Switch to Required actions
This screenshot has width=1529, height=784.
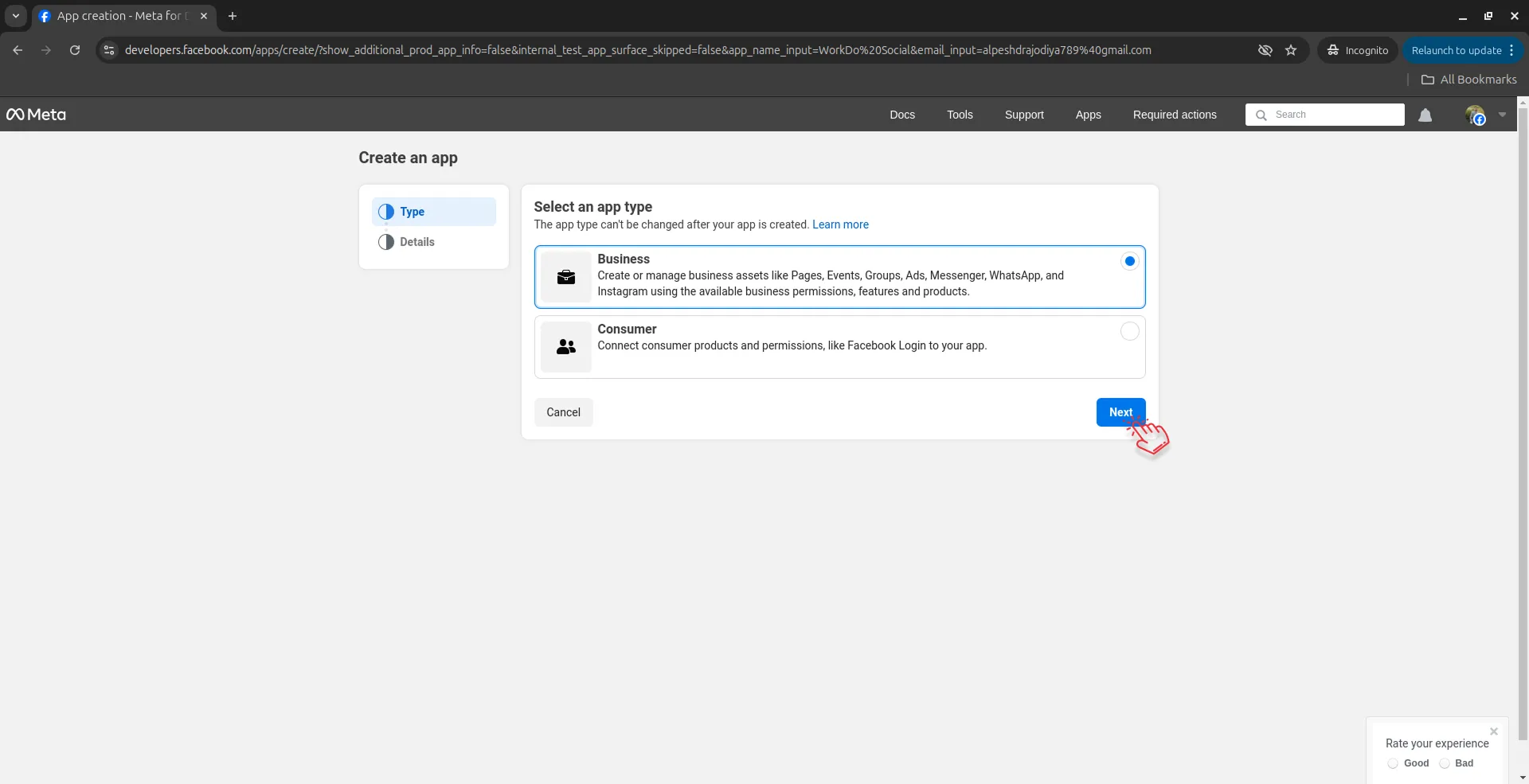(x=1175, y=114)
